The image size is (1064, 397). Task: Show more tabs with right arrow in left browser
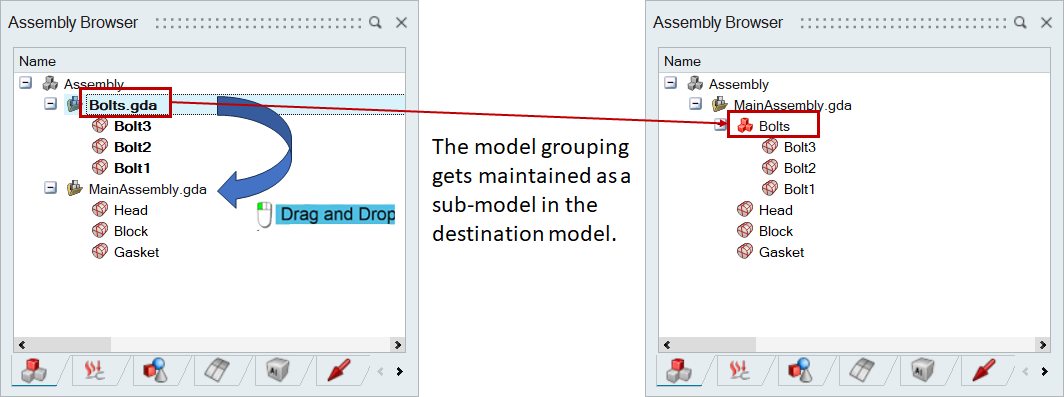400,371
